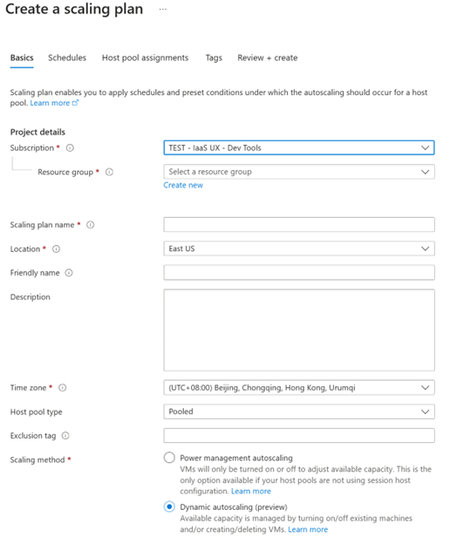This screenshot has height=544, width=450.
Task: Open the Resource group dropdown
Action: pyautogui.click(x=299, y=172)
